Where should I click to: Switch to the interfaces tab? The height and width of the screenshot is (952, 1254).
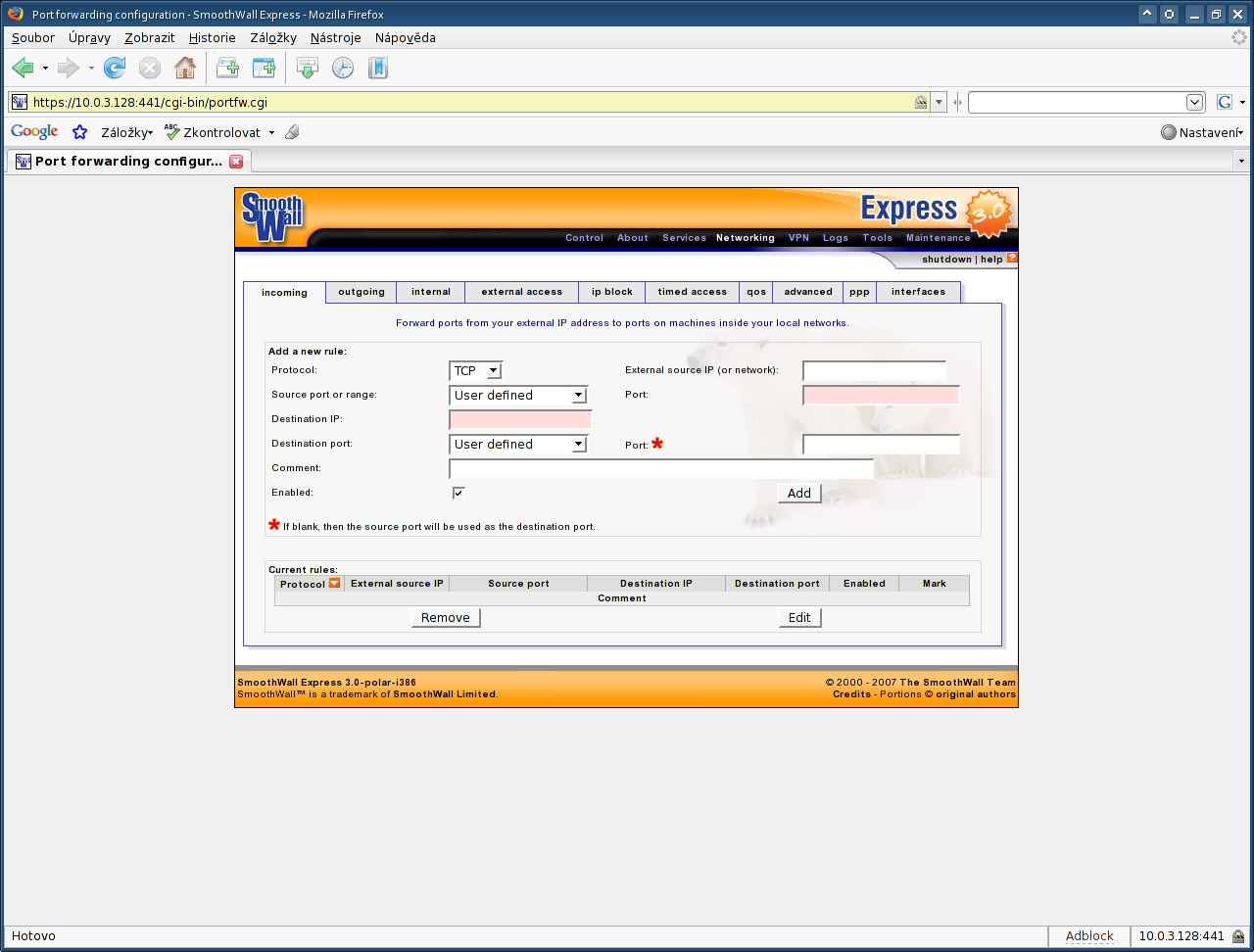pos(918,292)
